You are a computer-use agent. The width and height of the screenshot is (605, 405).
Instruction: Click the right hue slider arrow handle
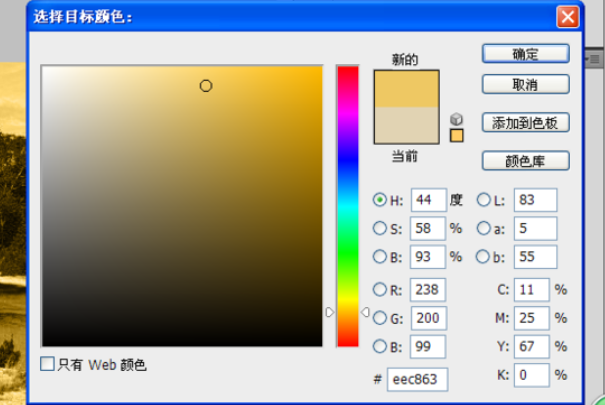pos(365,312)
